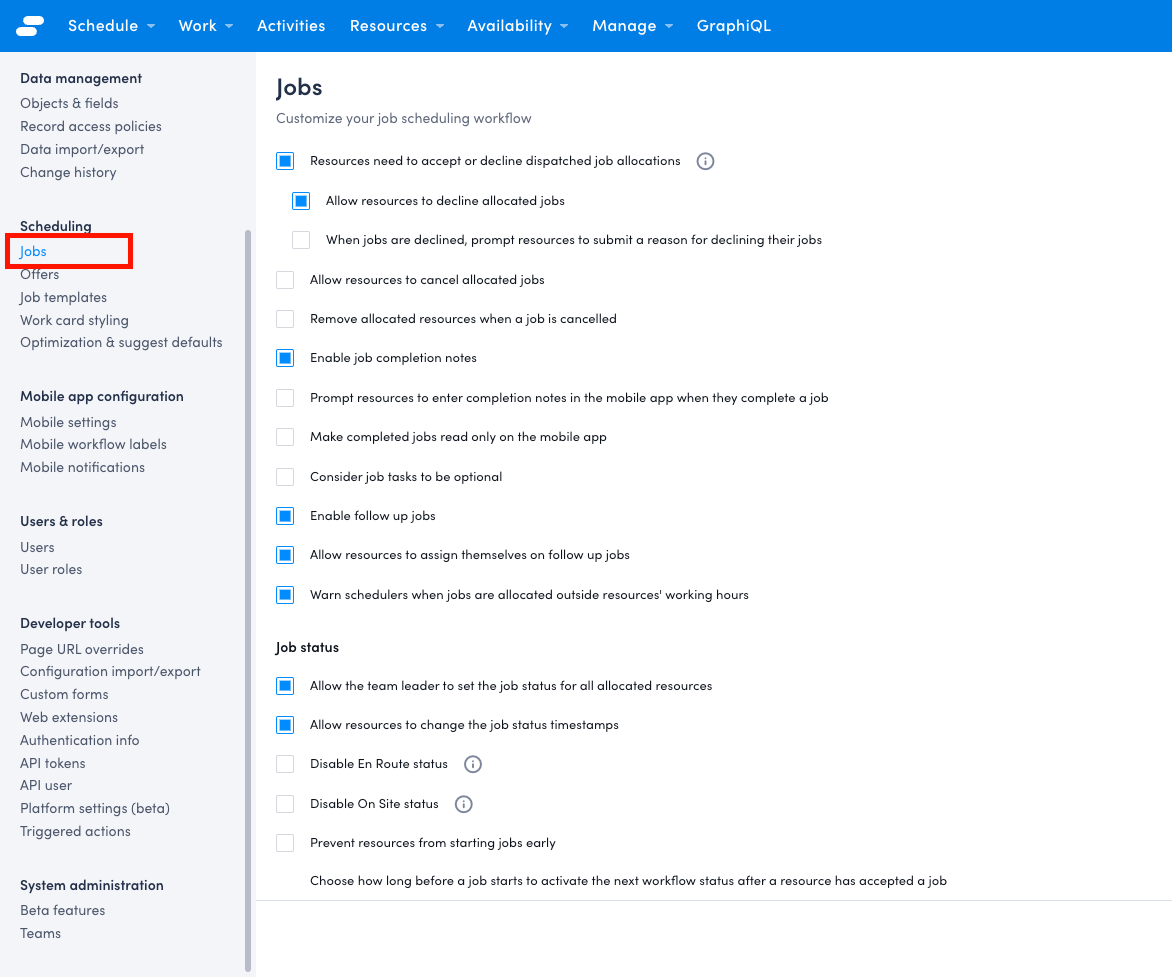The image size is (1172, 977).
Task: Enable Allow resources to cancel allocated jobs
Action: [x=284, y=280]
